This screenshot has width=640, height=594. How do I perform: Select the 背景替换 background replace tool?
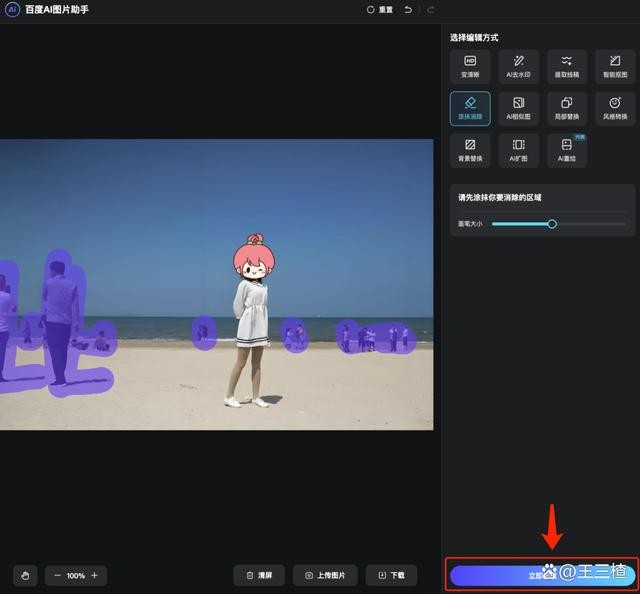(470, 150)
